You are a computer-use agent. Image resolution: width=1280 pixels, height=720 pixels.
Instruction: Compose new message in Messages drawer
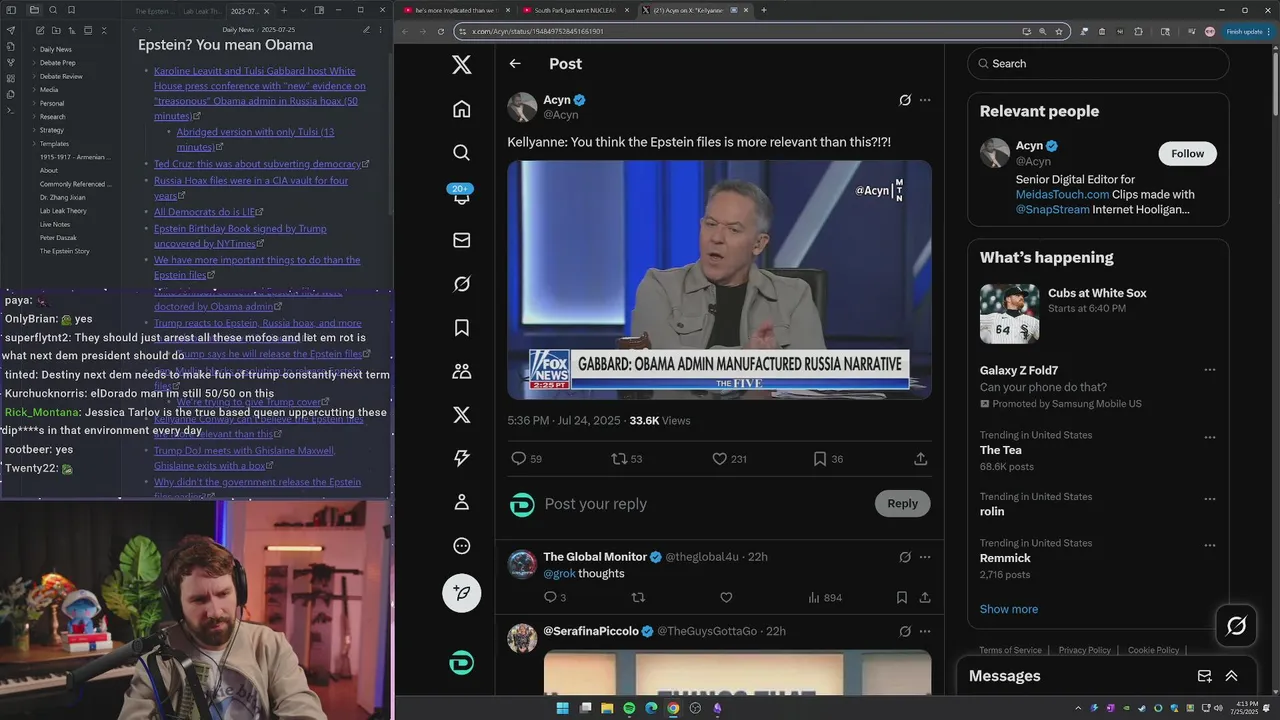(x=1204, y=676)
